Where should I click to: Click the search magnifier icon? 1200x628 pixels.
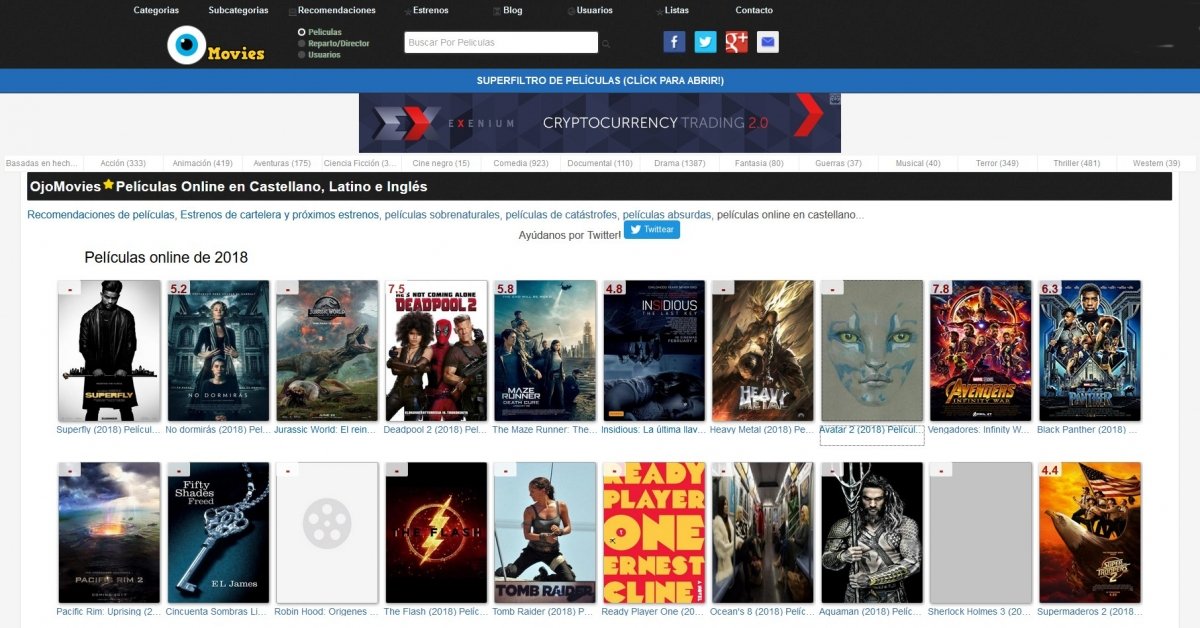(x=606, y=44)
